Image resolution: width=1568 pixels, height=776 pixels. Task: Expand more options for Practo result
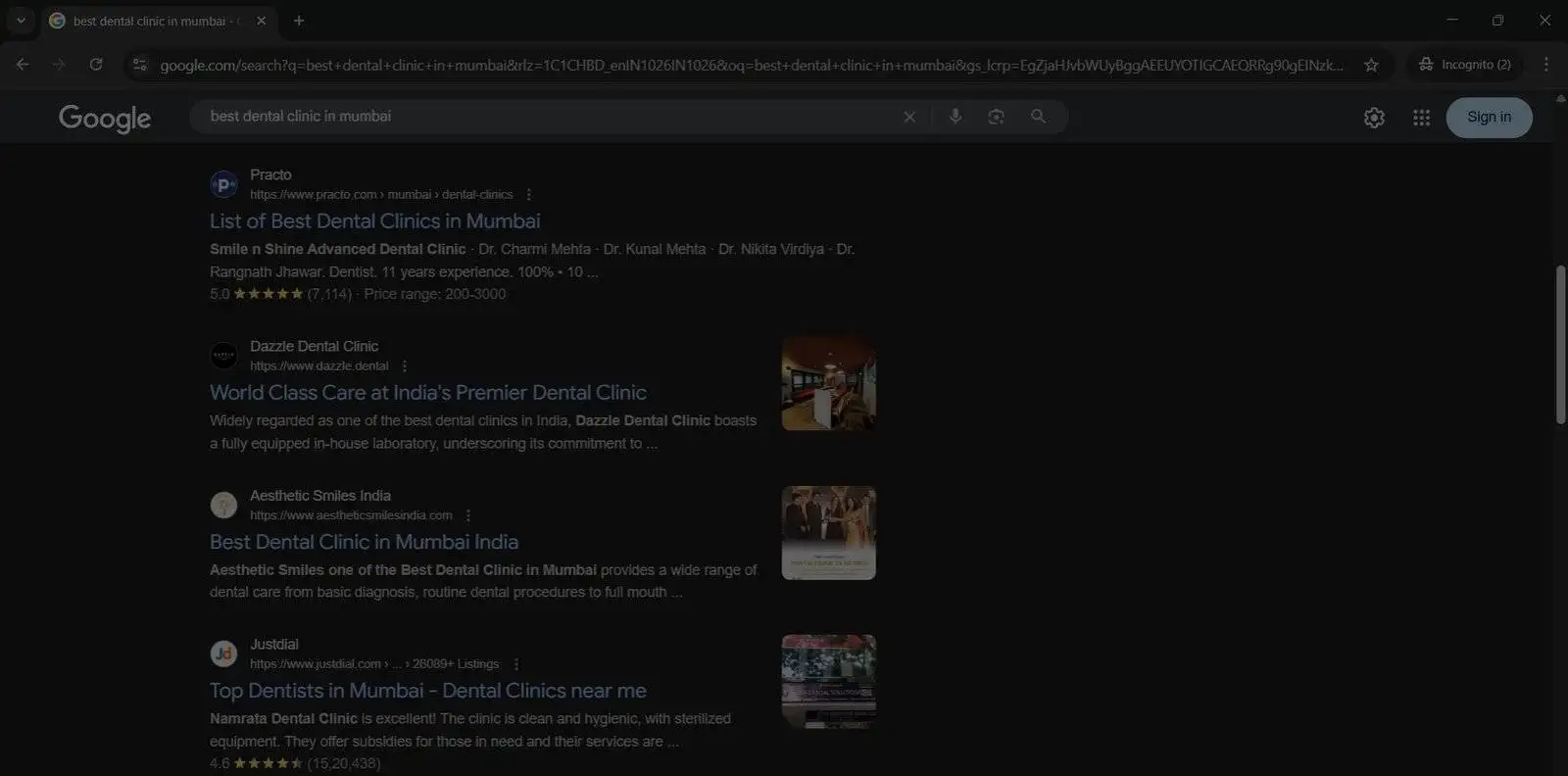[x=529, y=195]
